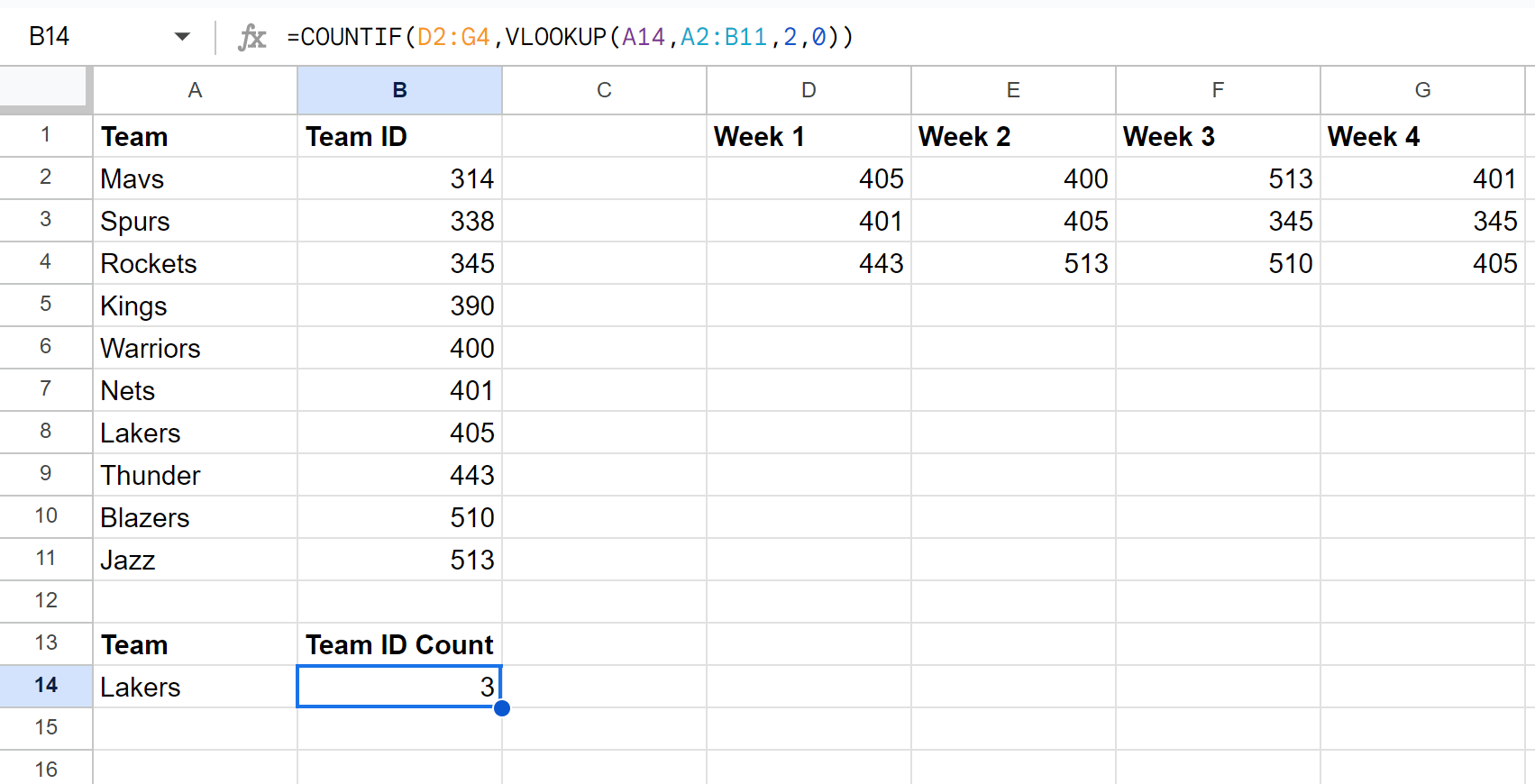
Task: Select the 'Thunder' cell
Action: pyautogui.click(x=195, y=475)
